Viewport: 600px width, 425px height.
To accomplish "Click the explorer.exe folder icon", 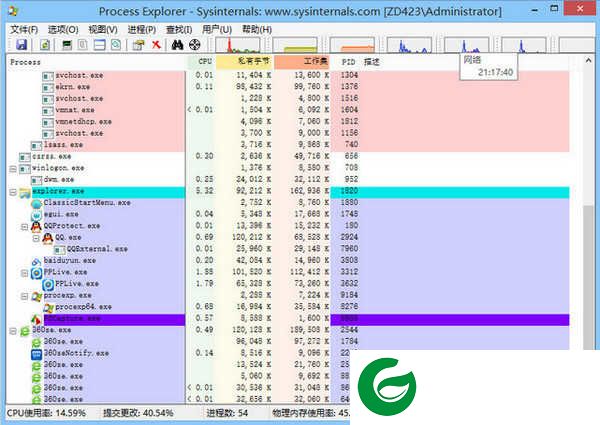I will click(25, 192).
